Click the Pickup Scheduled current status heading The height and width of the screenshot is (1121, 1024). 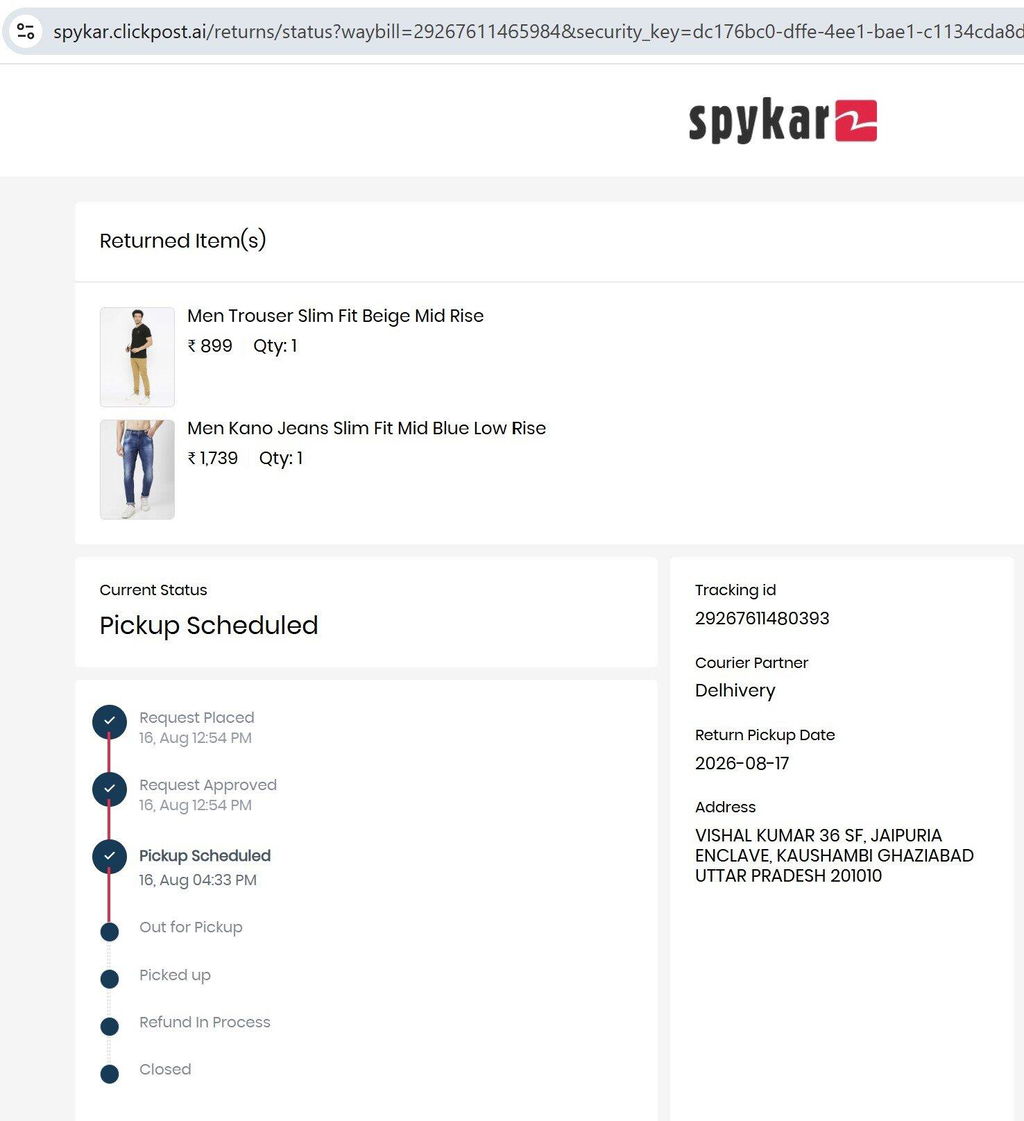(x=209, y=626)
